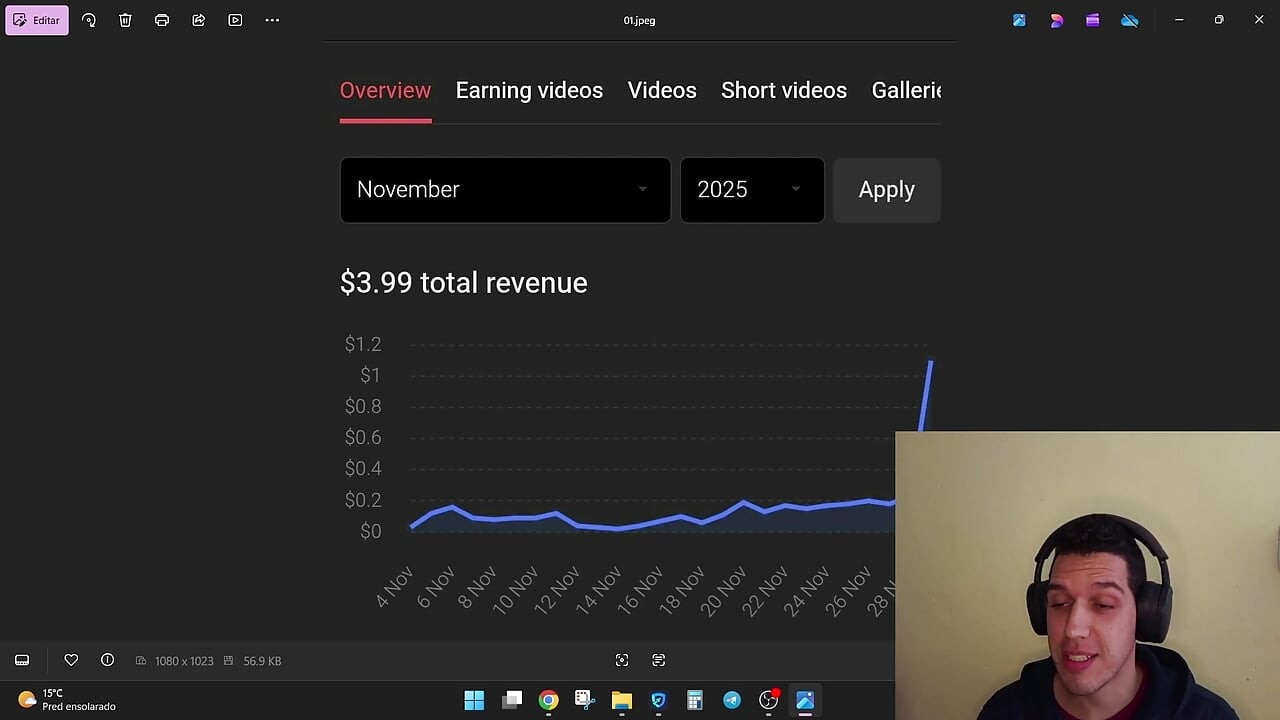The image size is (1280, 720).
Task: Select the Earning videos tab
Action: click(x=529, y=91)
